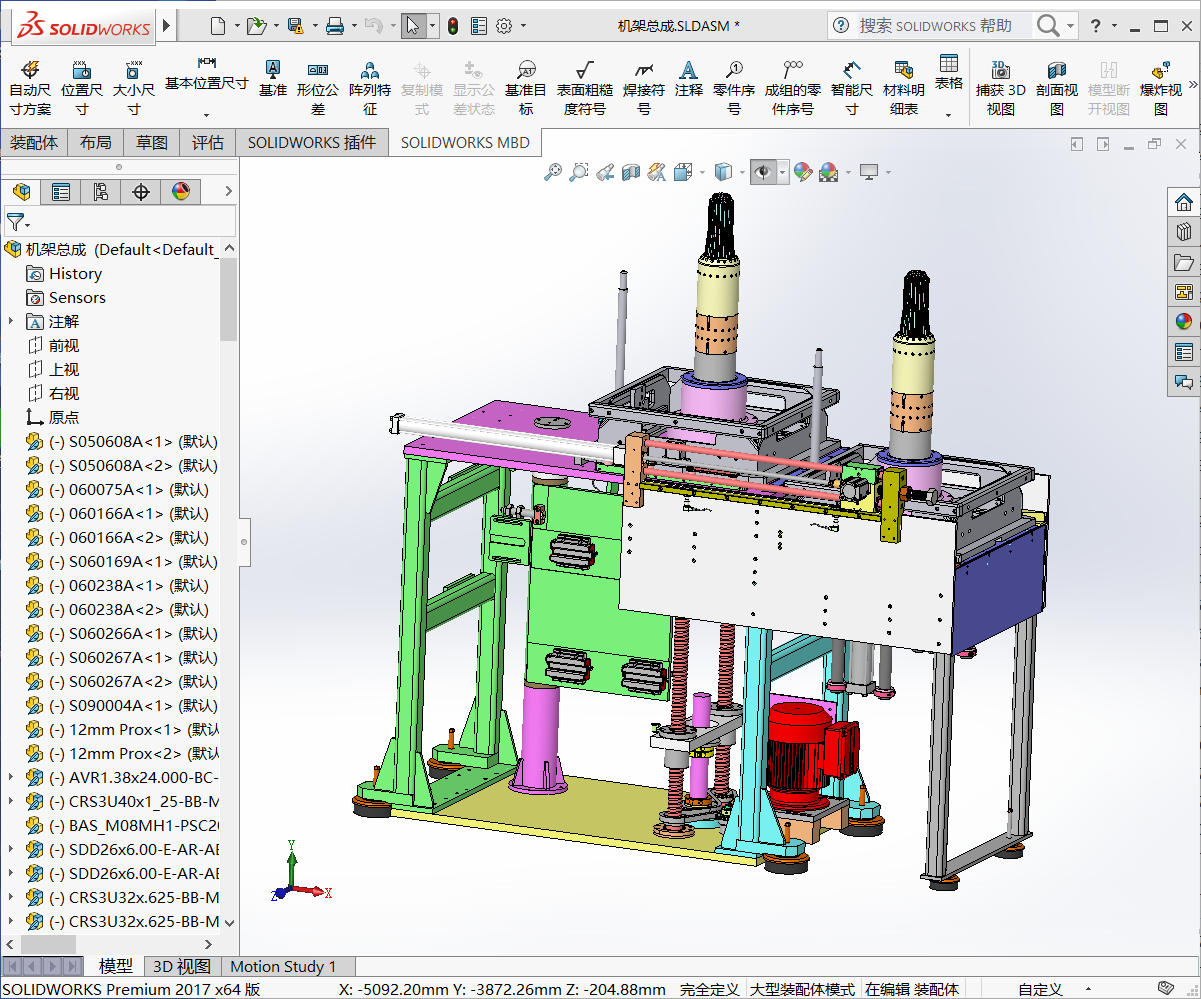This screenshot has height=999, width=1201.
Task: Switch to the ConfigurationManager panel tab
Action: [x=101, y=191]
